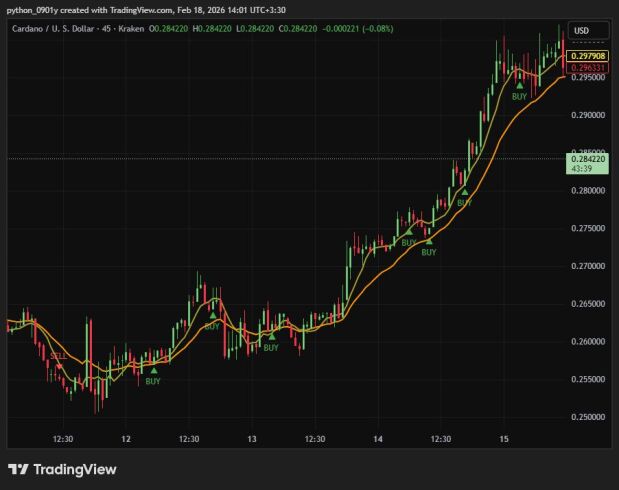Select the BUY signal arrow near 0.255000 level

[x=153, y=377]
